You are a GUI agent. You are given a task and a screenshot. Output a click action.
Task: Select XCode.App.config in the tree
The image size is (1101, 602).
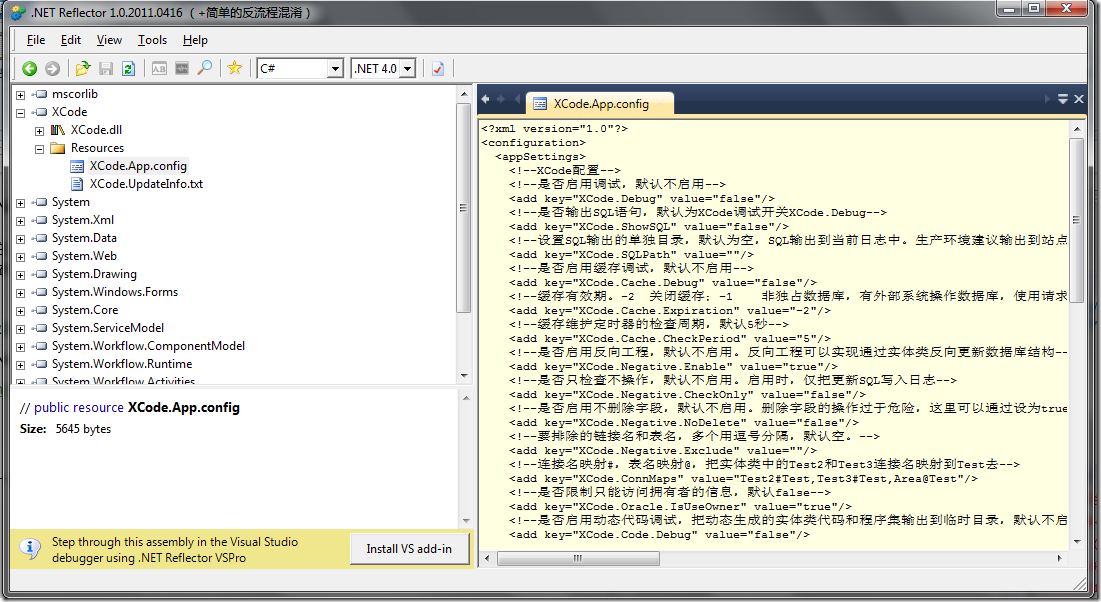[x=138, y=166]
